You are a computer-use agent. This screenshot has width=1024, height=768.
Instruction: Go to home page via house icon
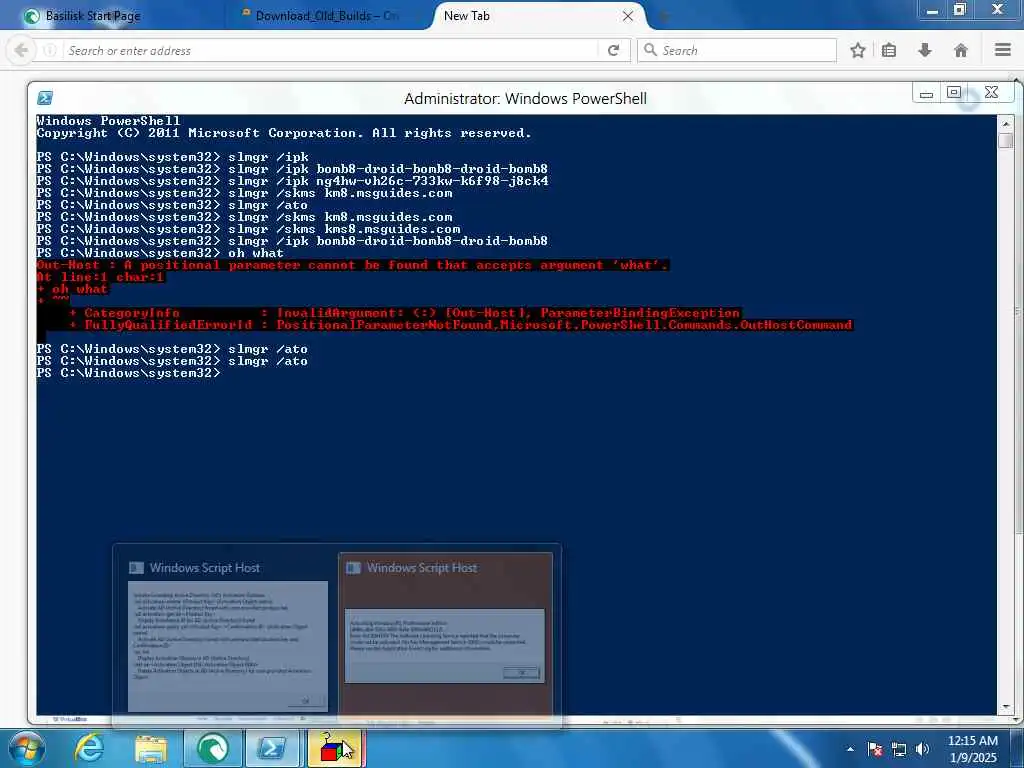tap(961, 50)
